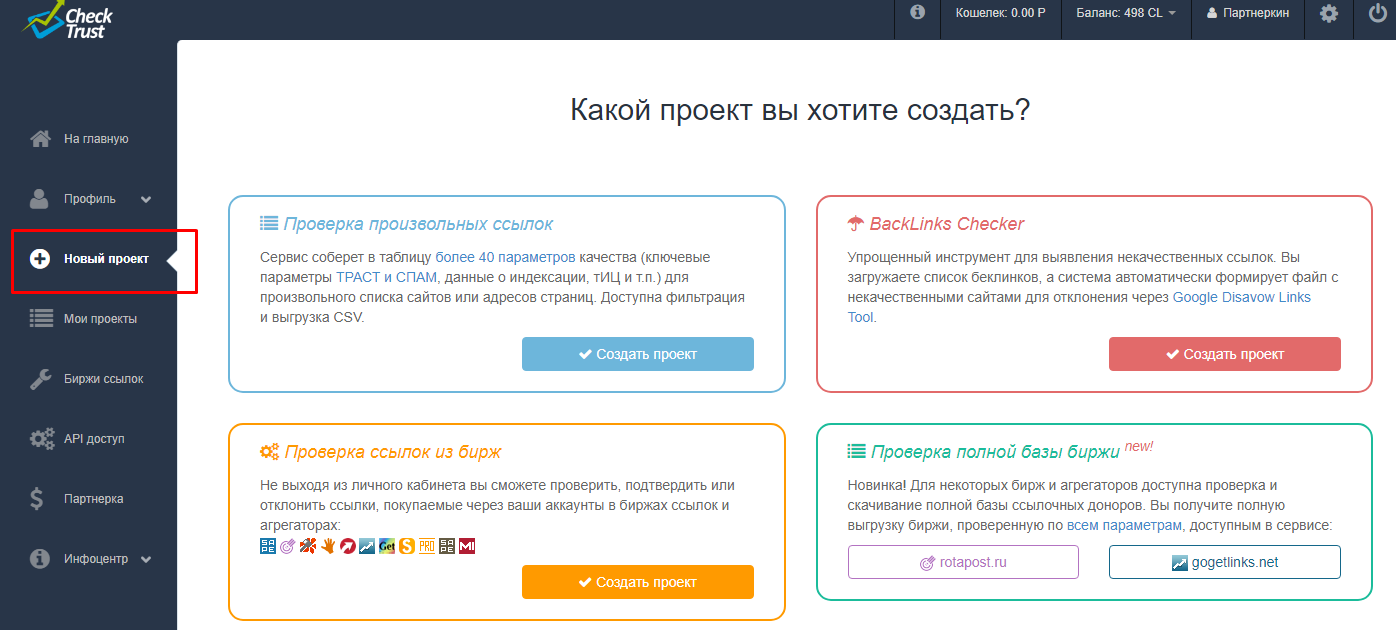Click the gogetlinks.net button
This screenshot has width=1396, height=630.
pyautogui.click(x=1225, y=562)
